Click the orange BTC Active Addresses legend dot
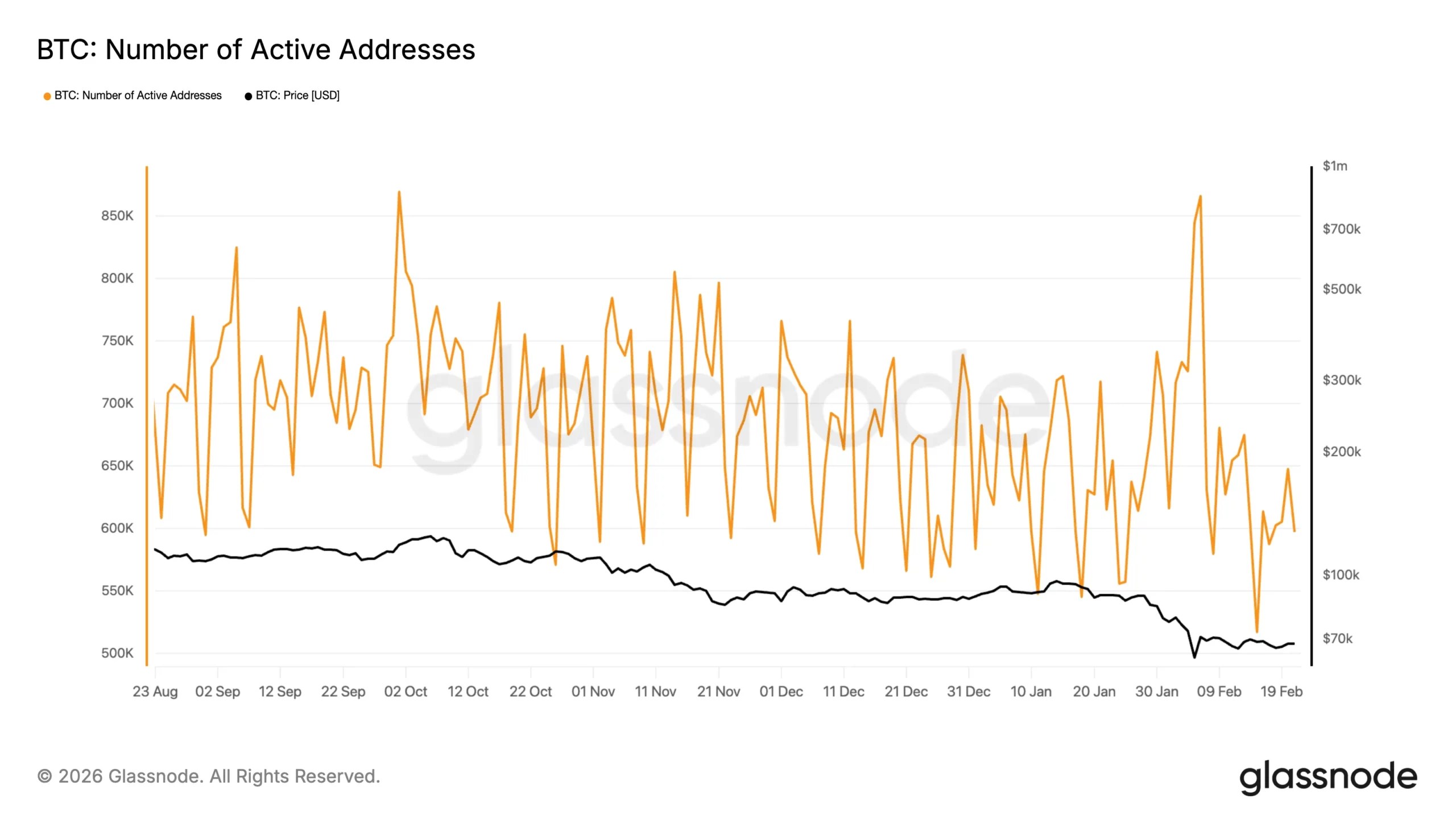 pos(46,96)
